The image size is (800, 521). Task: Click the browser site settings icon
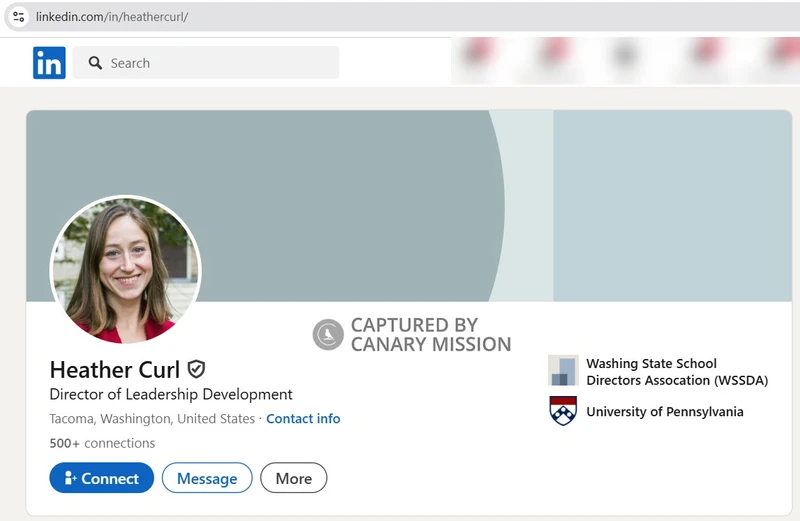(x=19, y=17)
